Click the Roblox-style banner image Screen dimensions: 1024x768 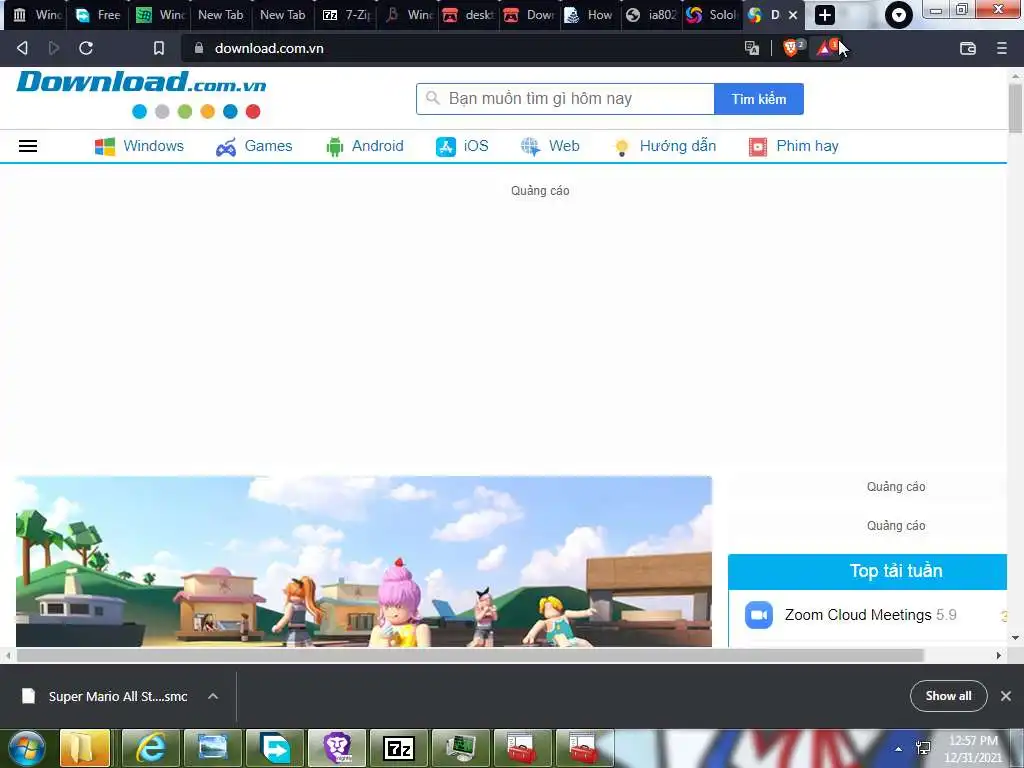coord(364,562)
